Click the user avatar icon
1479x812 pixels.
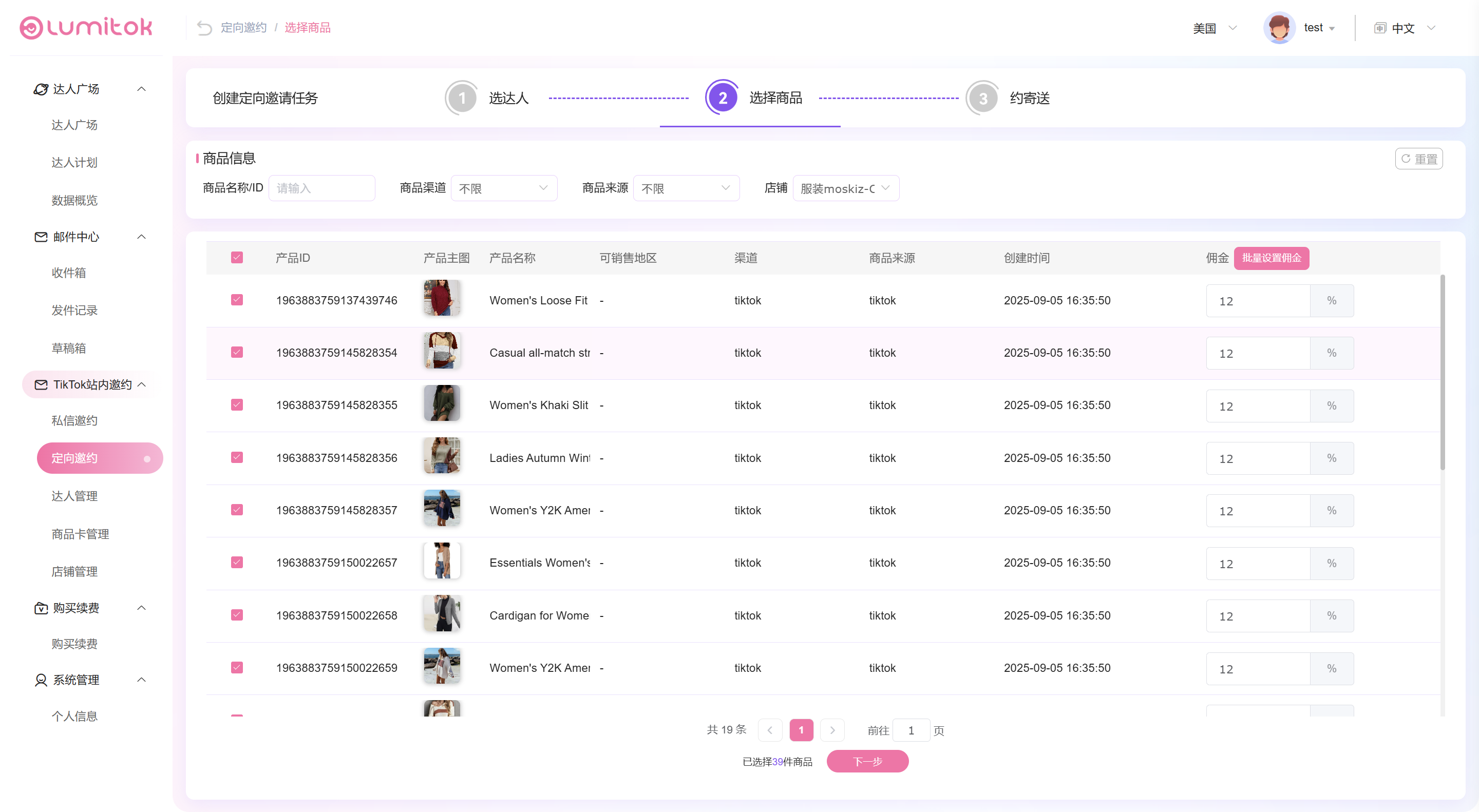(1279, 28)
